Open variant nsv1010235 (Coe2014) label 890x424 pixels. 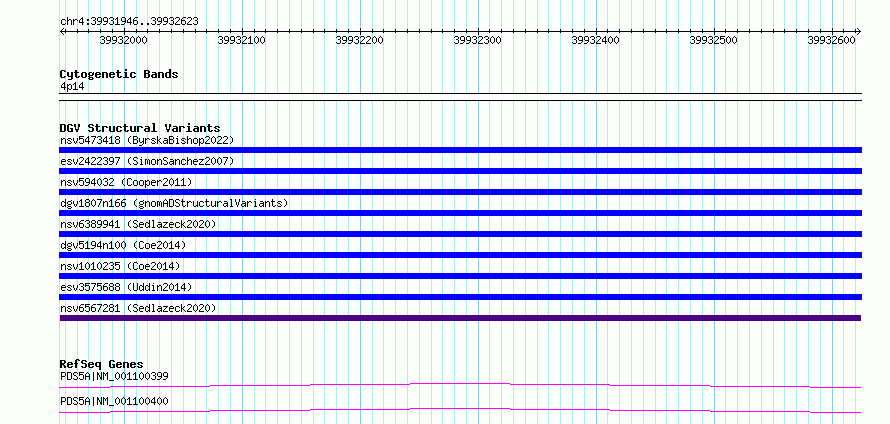click(x=120, y=266)
